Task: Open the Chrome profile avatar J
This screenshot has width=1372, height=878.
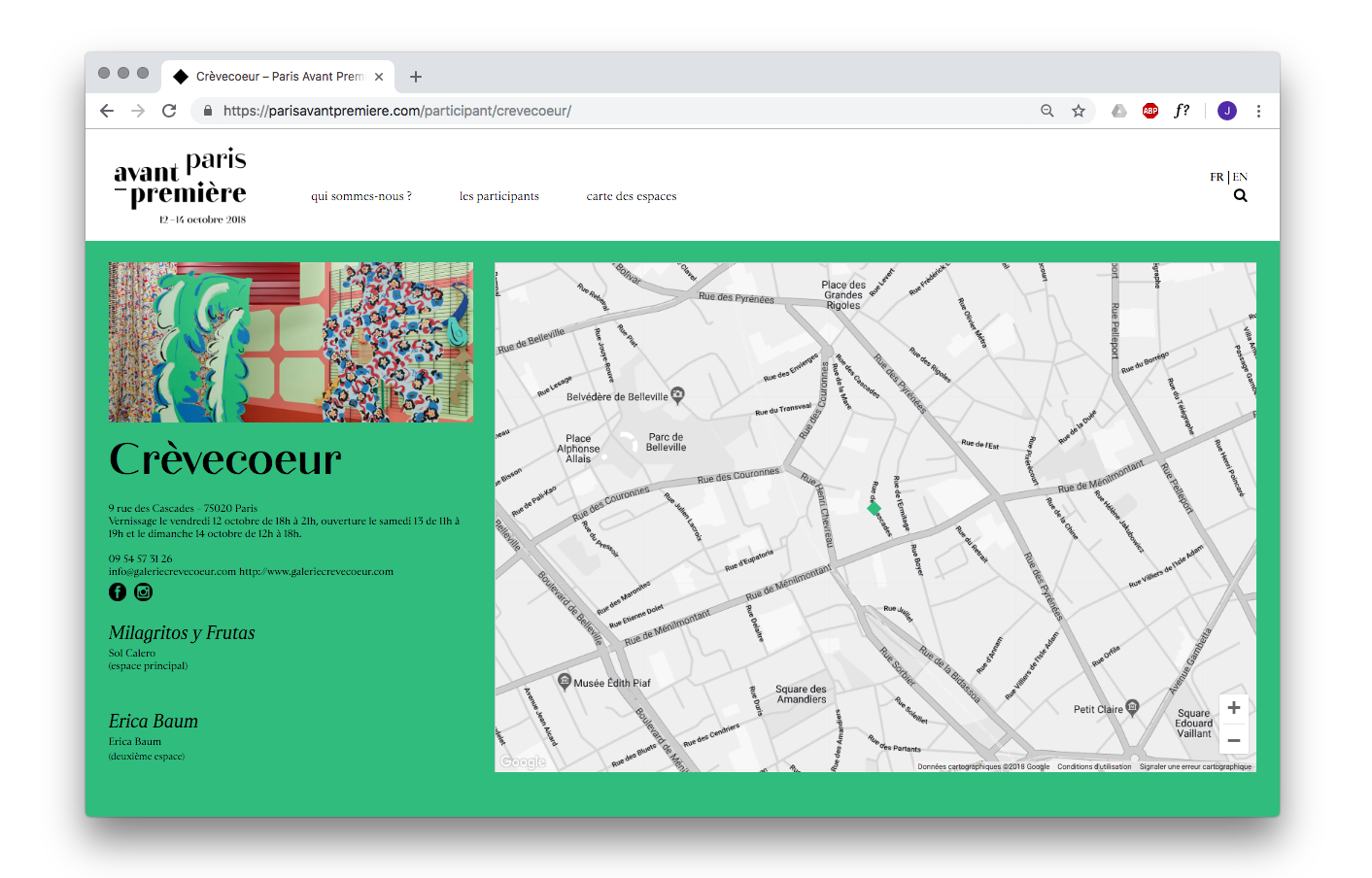Action: click(x=1226, y=111)
